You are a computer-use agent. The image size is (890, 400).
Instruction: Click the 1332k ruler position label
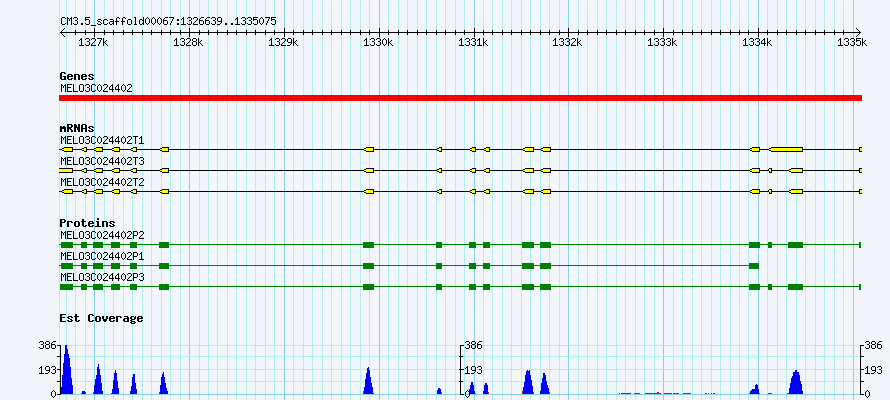point(568,42)
